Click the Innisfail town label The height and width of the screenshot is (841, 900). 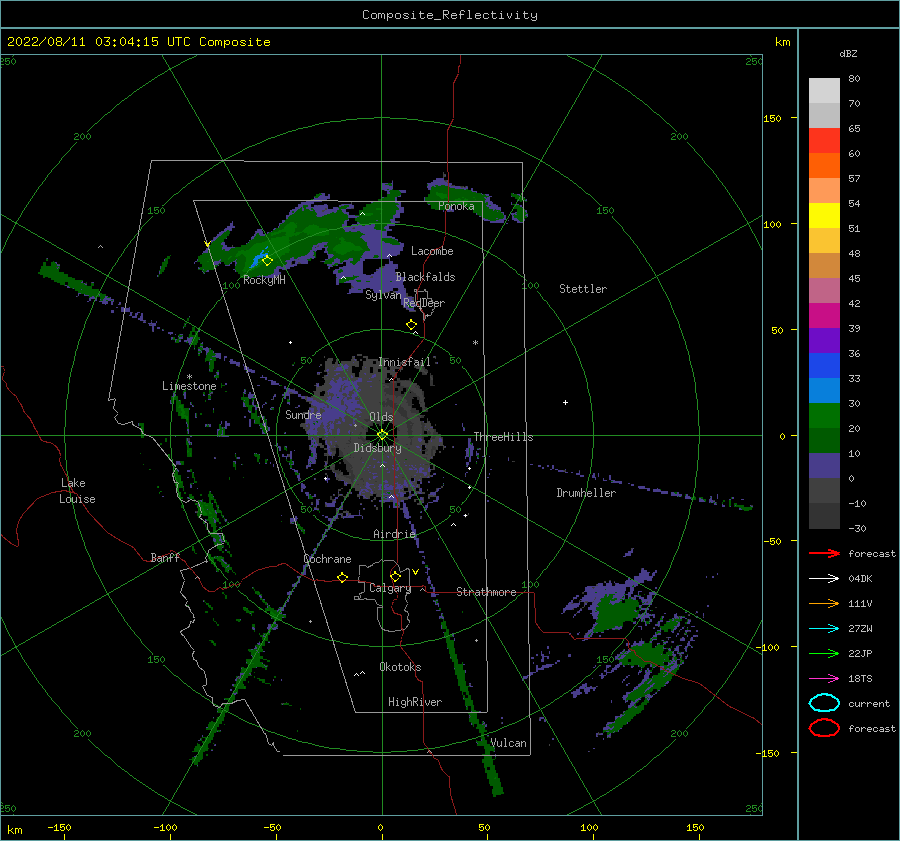(x=404, y=362)
